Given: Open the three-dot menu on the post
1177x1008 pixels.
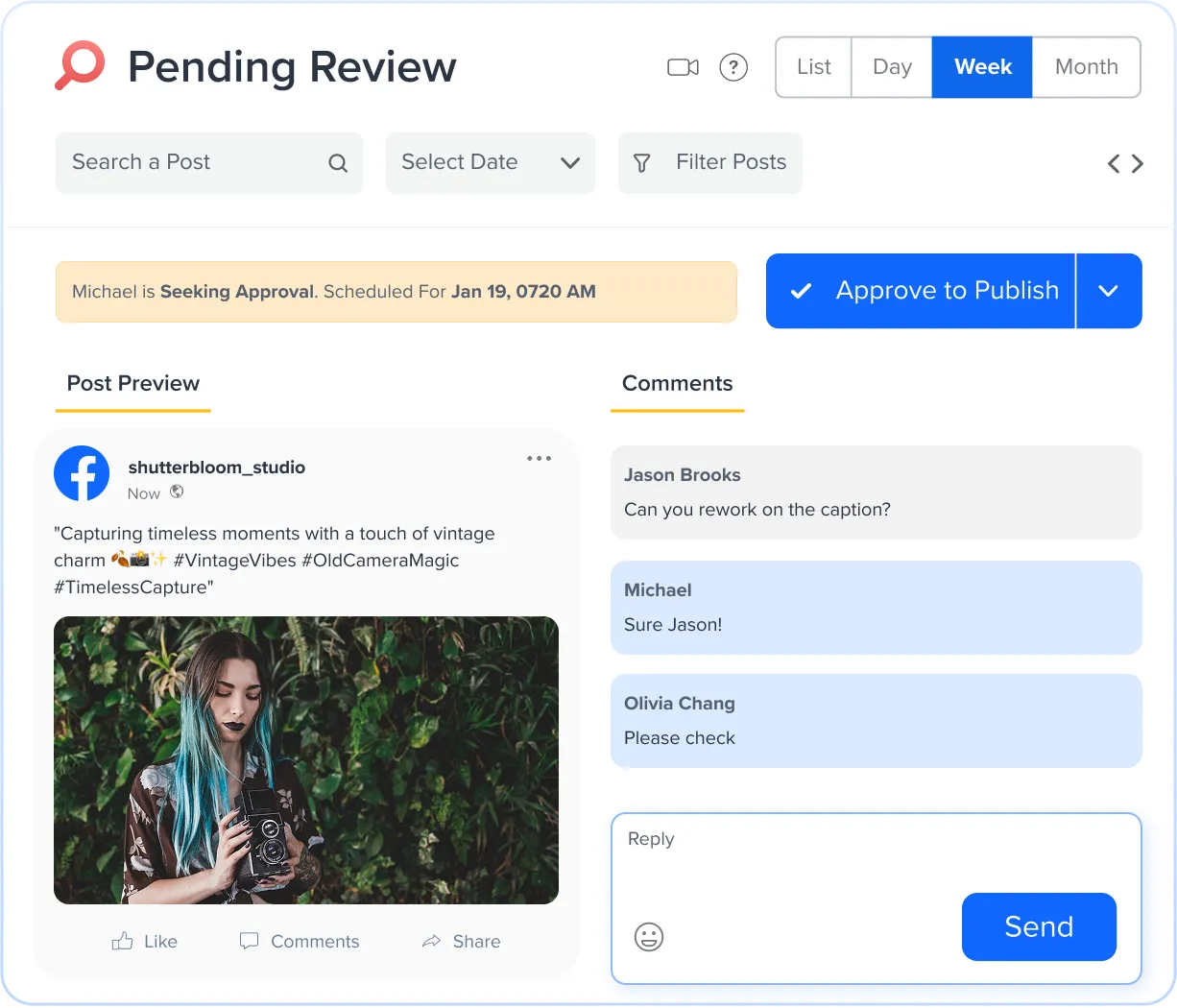Looking at the screenshot, I should coord(539,458).
